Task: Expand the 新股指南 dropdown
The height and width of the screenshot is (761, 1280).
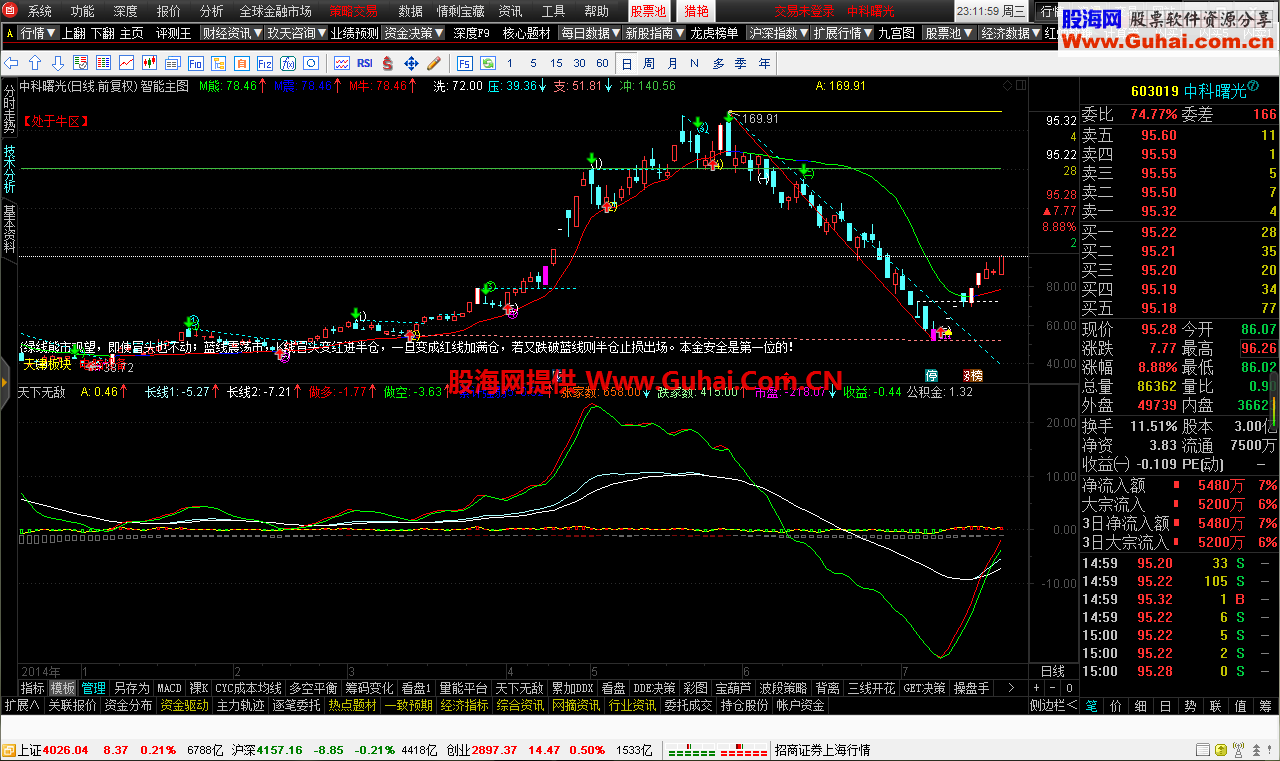Action: coord(654,33)
